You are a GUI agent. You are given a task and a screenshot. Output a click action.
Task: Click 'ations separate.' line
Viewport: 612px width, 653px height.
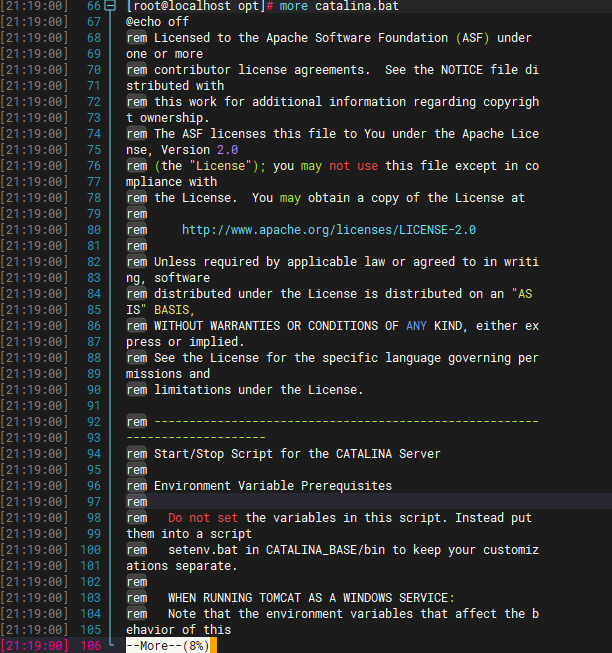[182, 566]
